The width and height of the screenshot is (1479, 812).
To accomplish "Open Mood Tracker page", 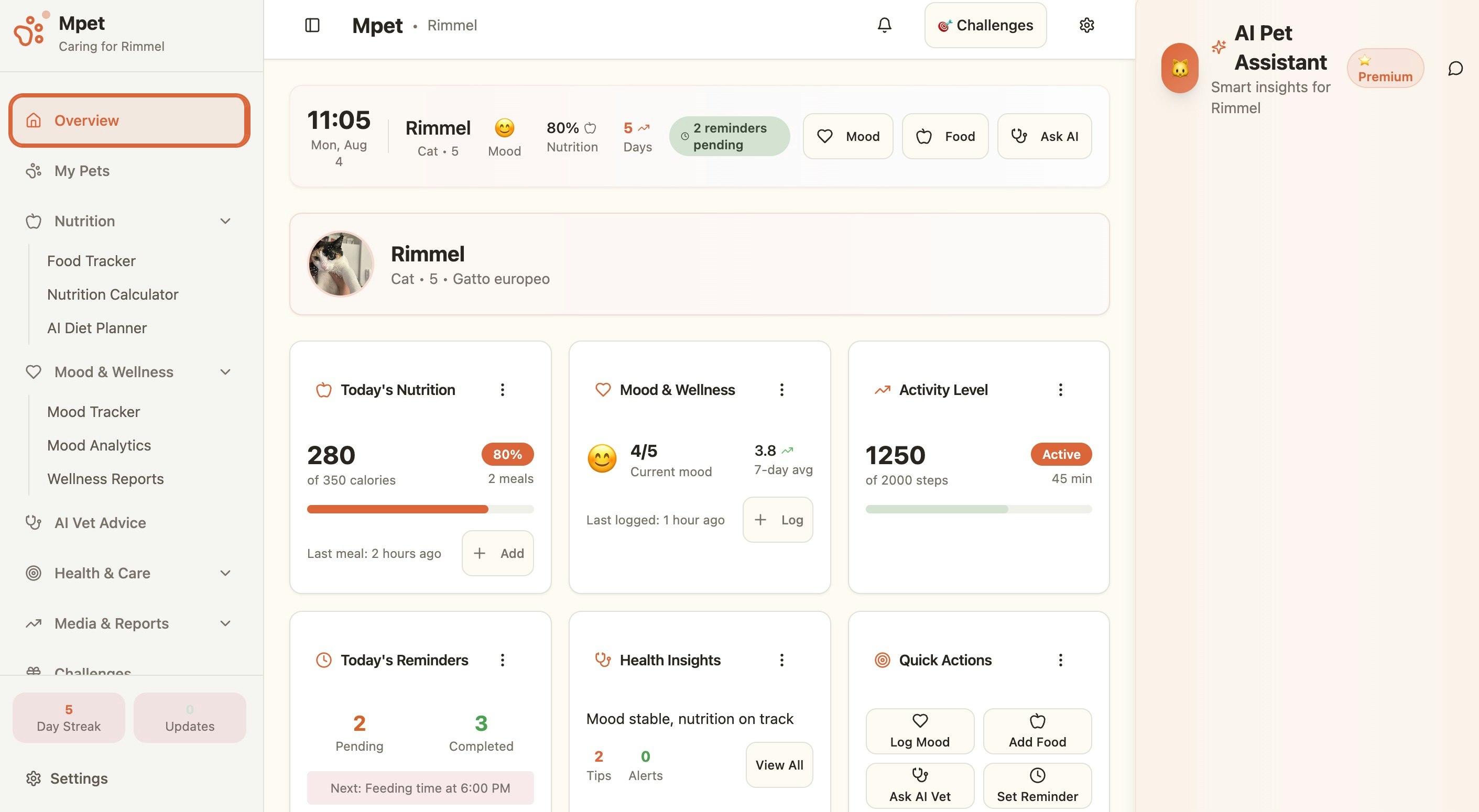I will click(94, 411).
